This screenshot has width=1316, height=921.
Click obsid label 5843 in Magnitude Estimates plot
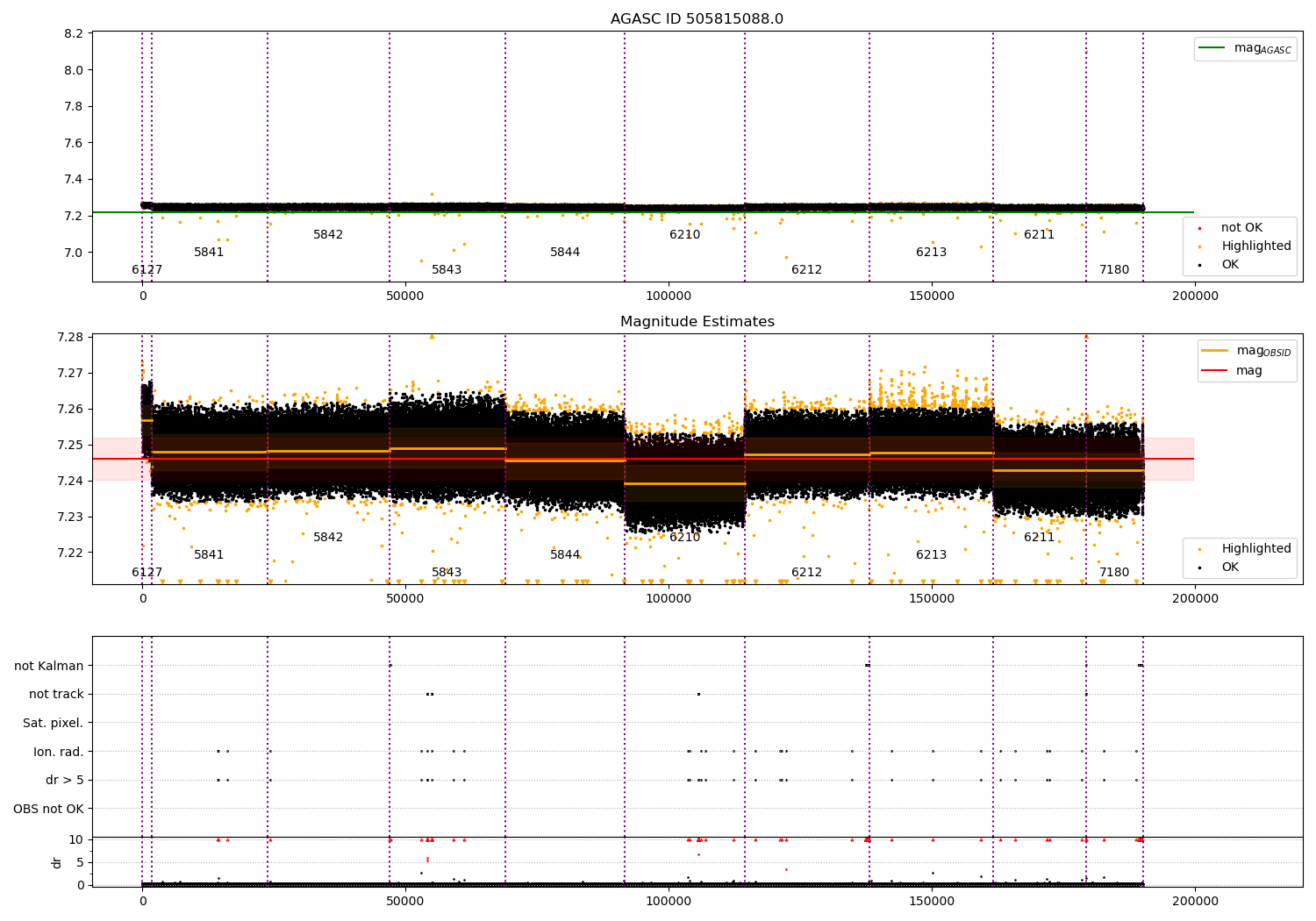point(447,573)
